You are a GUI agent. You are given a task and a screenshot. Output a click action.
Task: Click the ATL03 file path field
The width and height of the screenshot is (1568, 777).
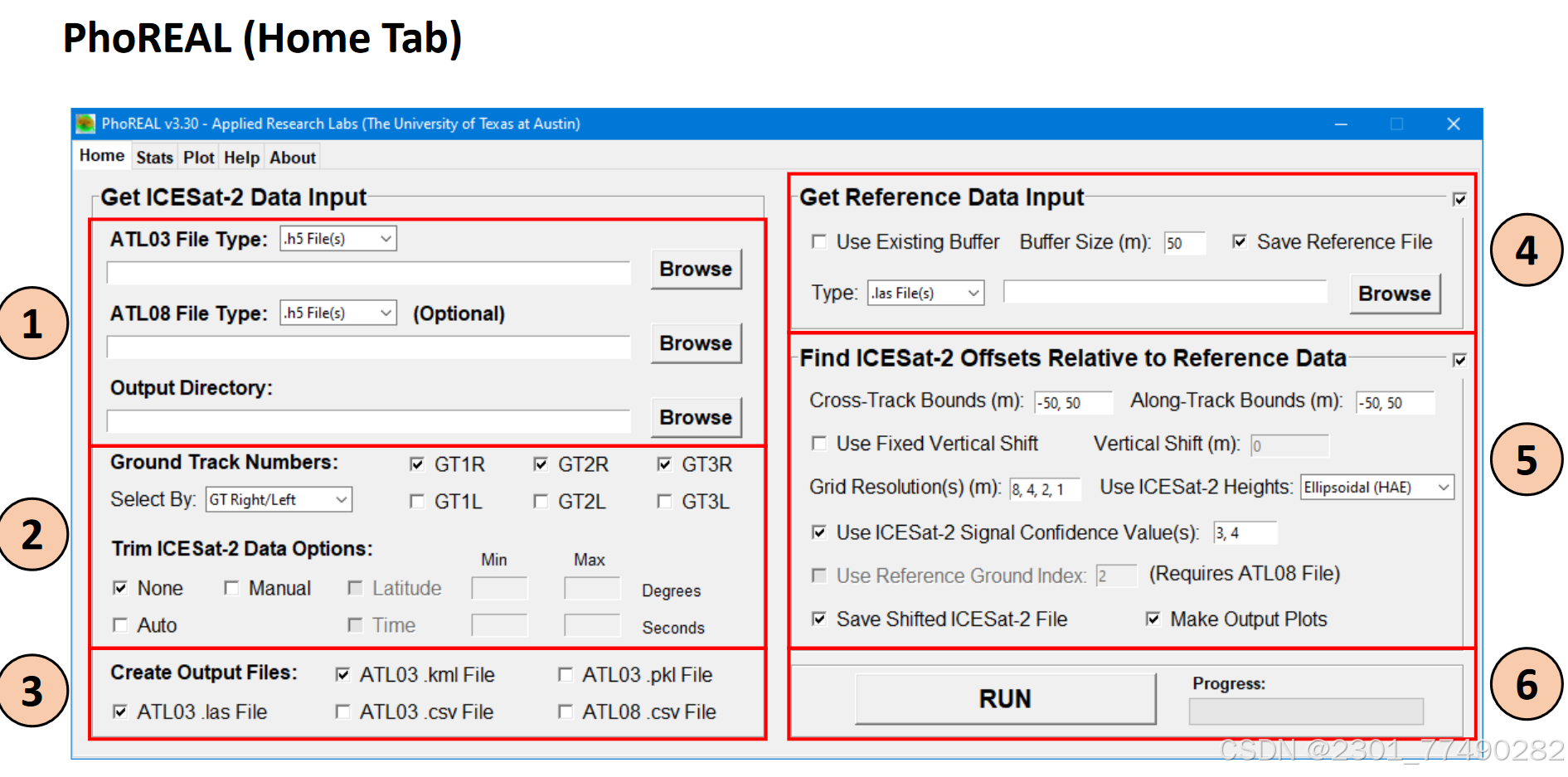coord(369,273)
